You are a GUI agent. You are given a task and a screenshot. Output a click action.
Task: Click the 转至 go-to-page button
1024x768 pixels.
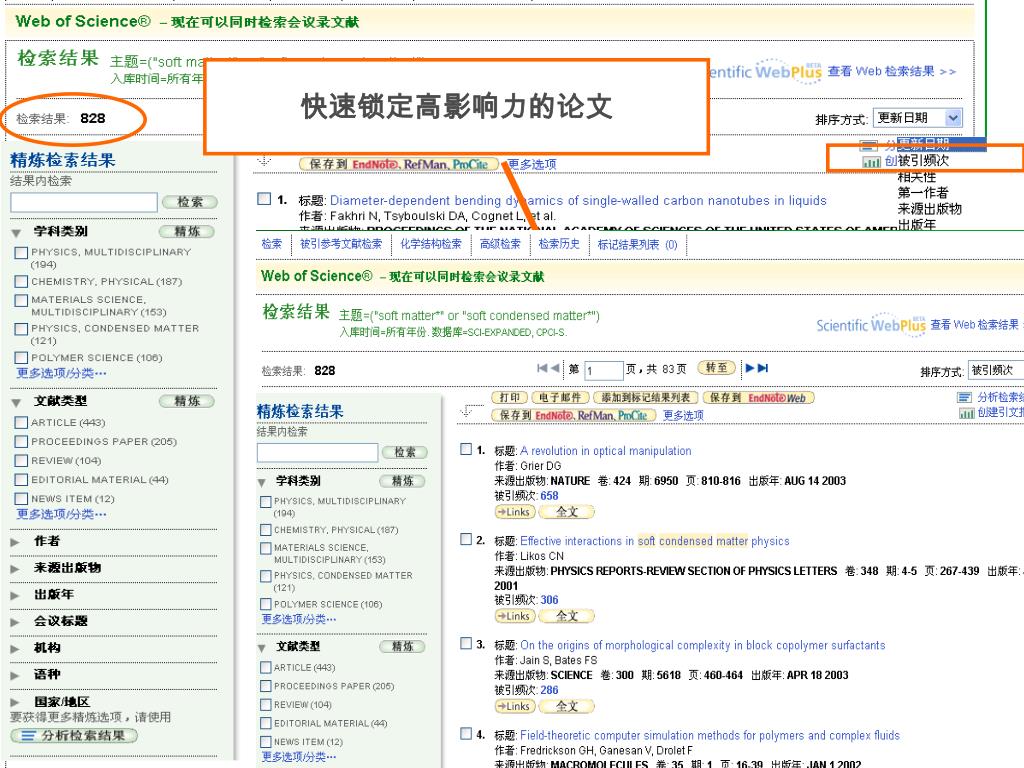716,369
